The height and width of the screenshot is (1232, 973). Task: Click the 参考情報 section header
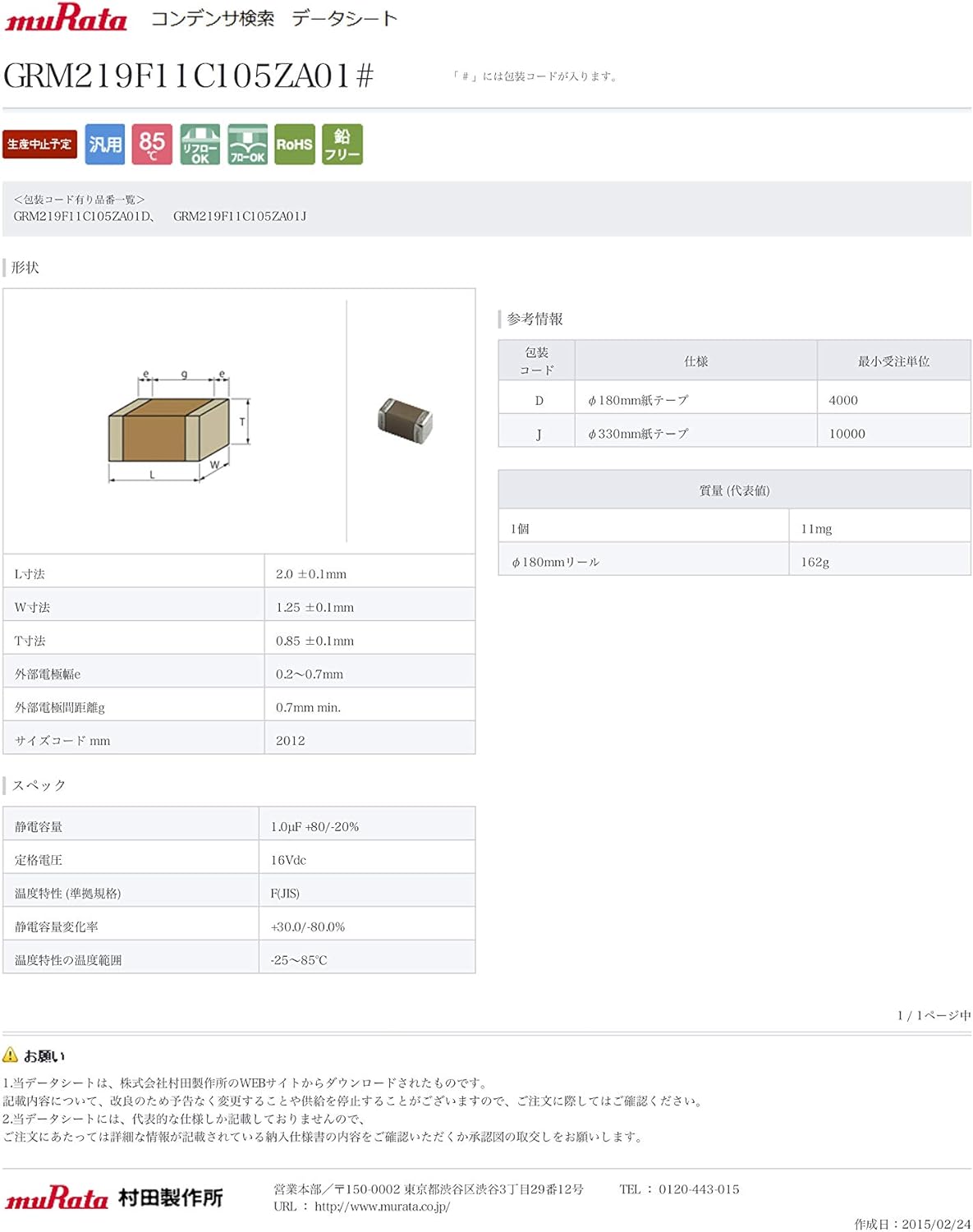coord(536,319)
